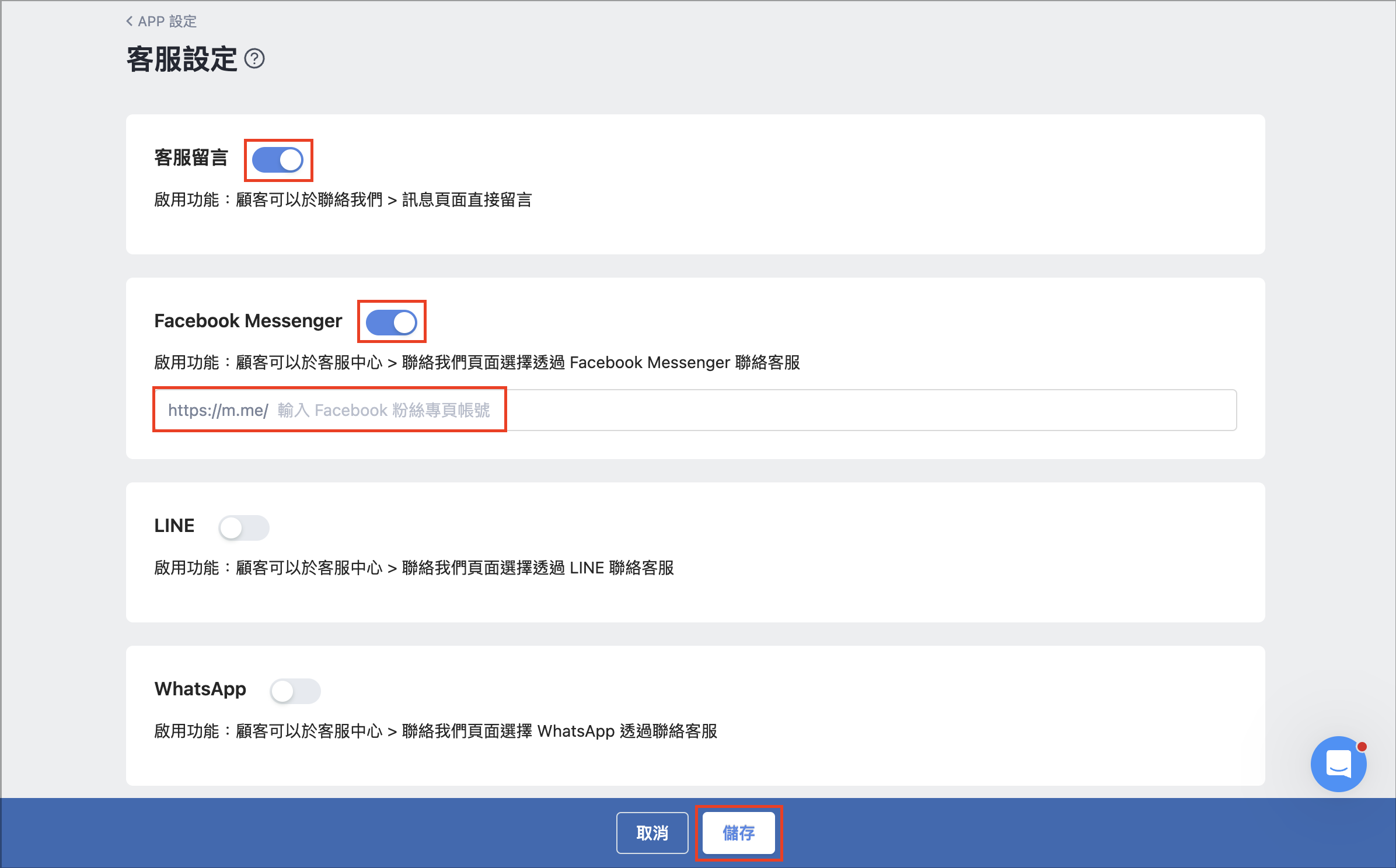Click the LINE description text
Image resolution: width=1396 pixels, height=868 pixels.
(414, 568)
